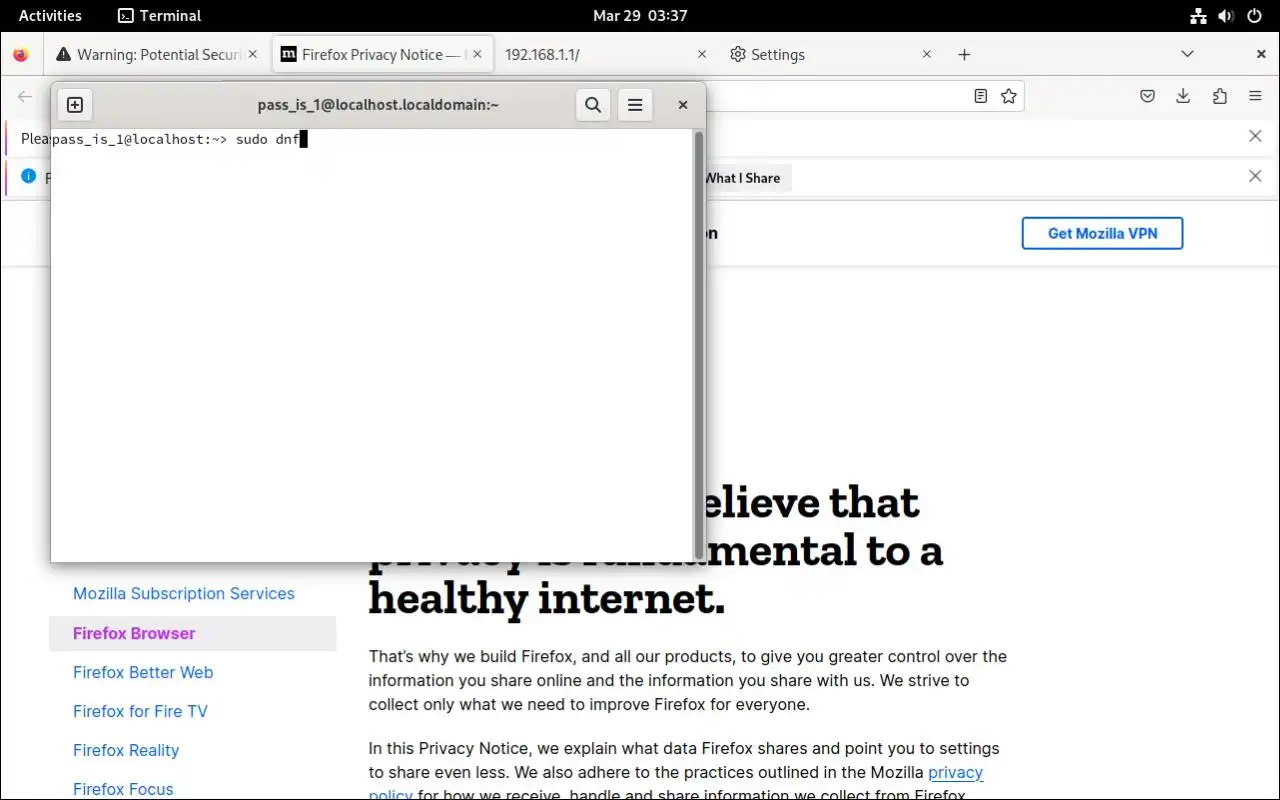This screenshot has height=800, width=1280.
Task: Open the Firefox downloads panel
Action: (1183, 96)
